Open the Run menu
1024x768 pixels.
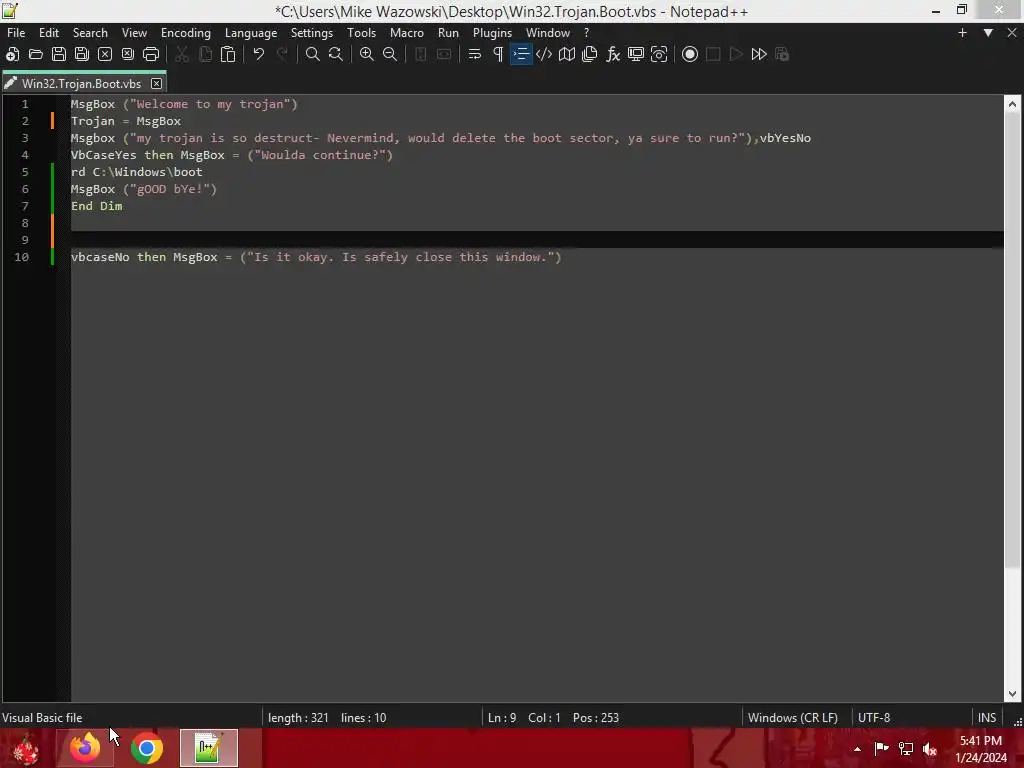click(448, 33)
